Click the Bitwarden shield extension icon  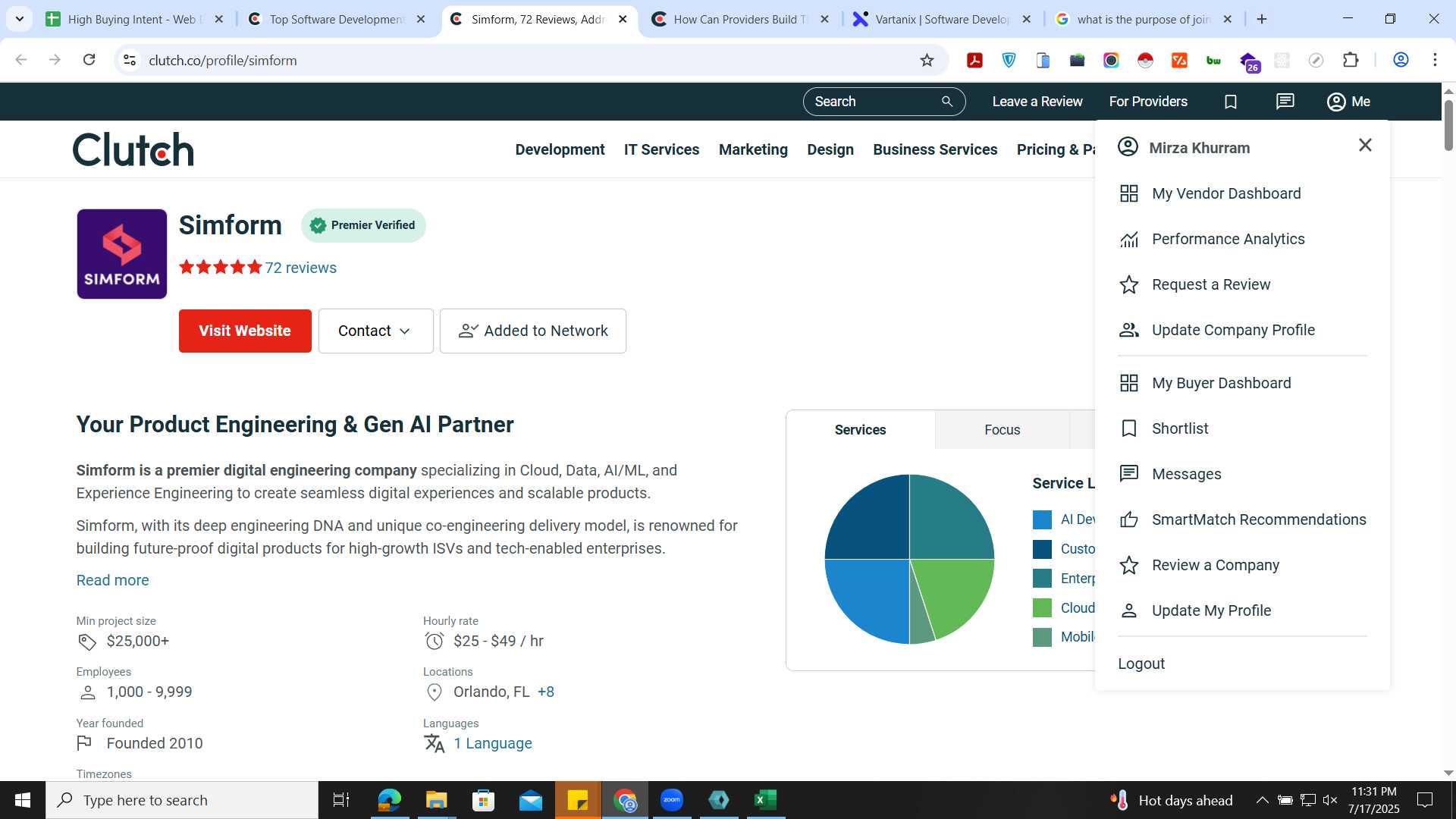pyautogui.click(x=1009, y=60)
